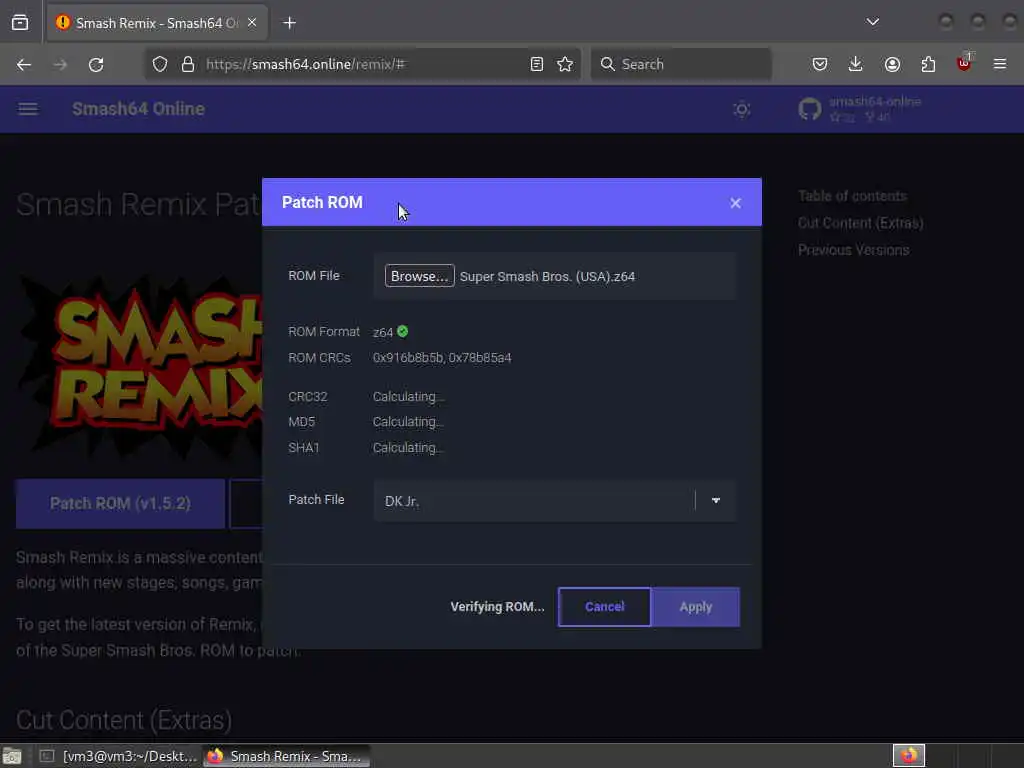
Task: Focus the browser Search box
Action: tap(681, 64)
